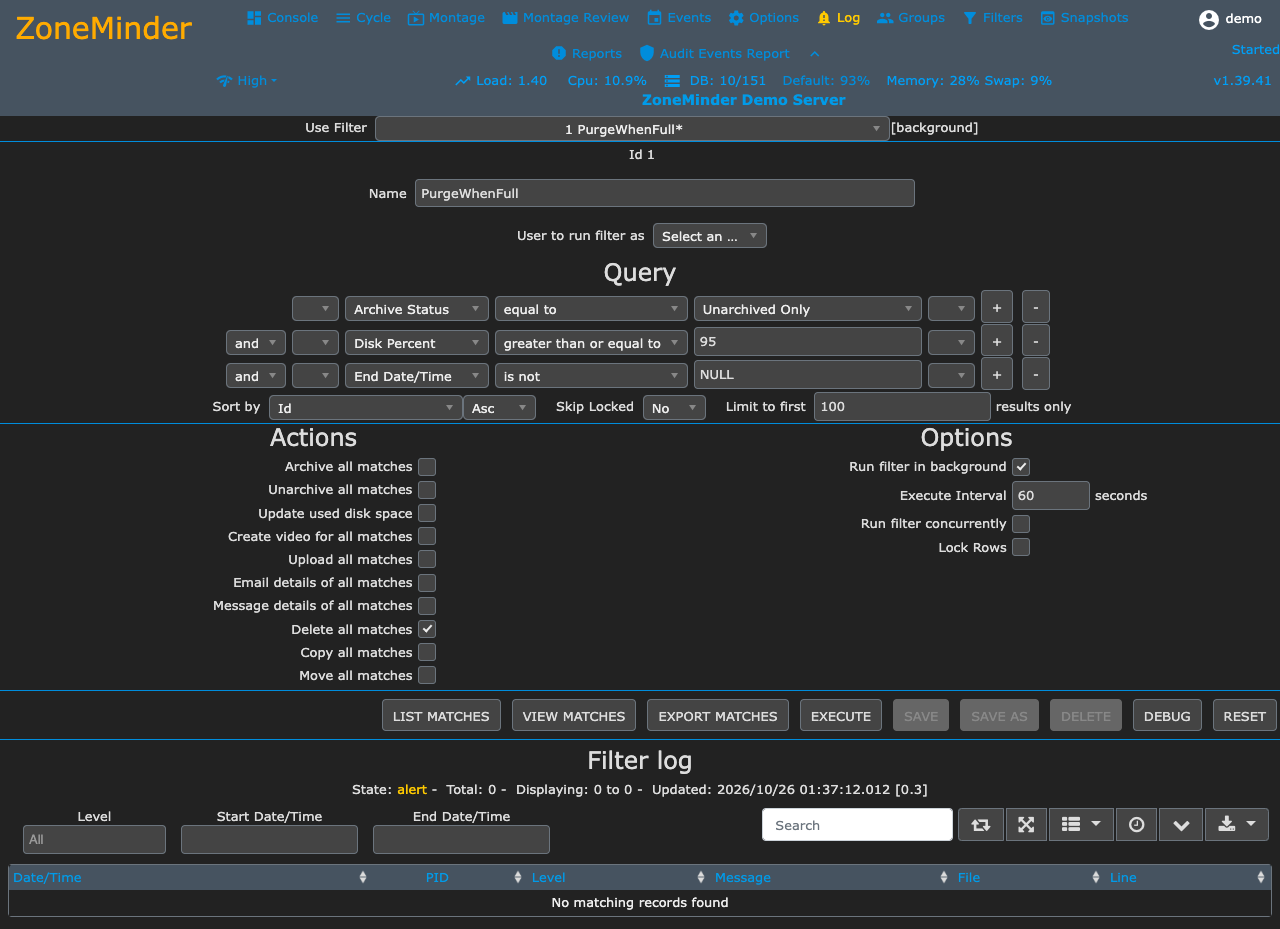Click the Filters funnel icon

point(970,18)
